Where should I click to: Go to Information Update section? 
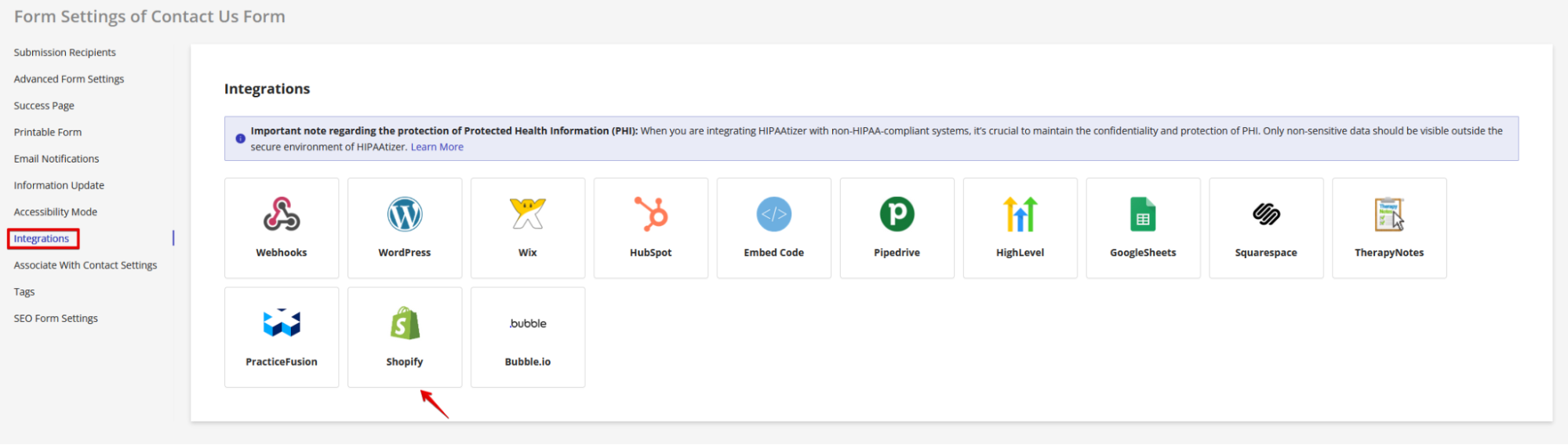59,186
